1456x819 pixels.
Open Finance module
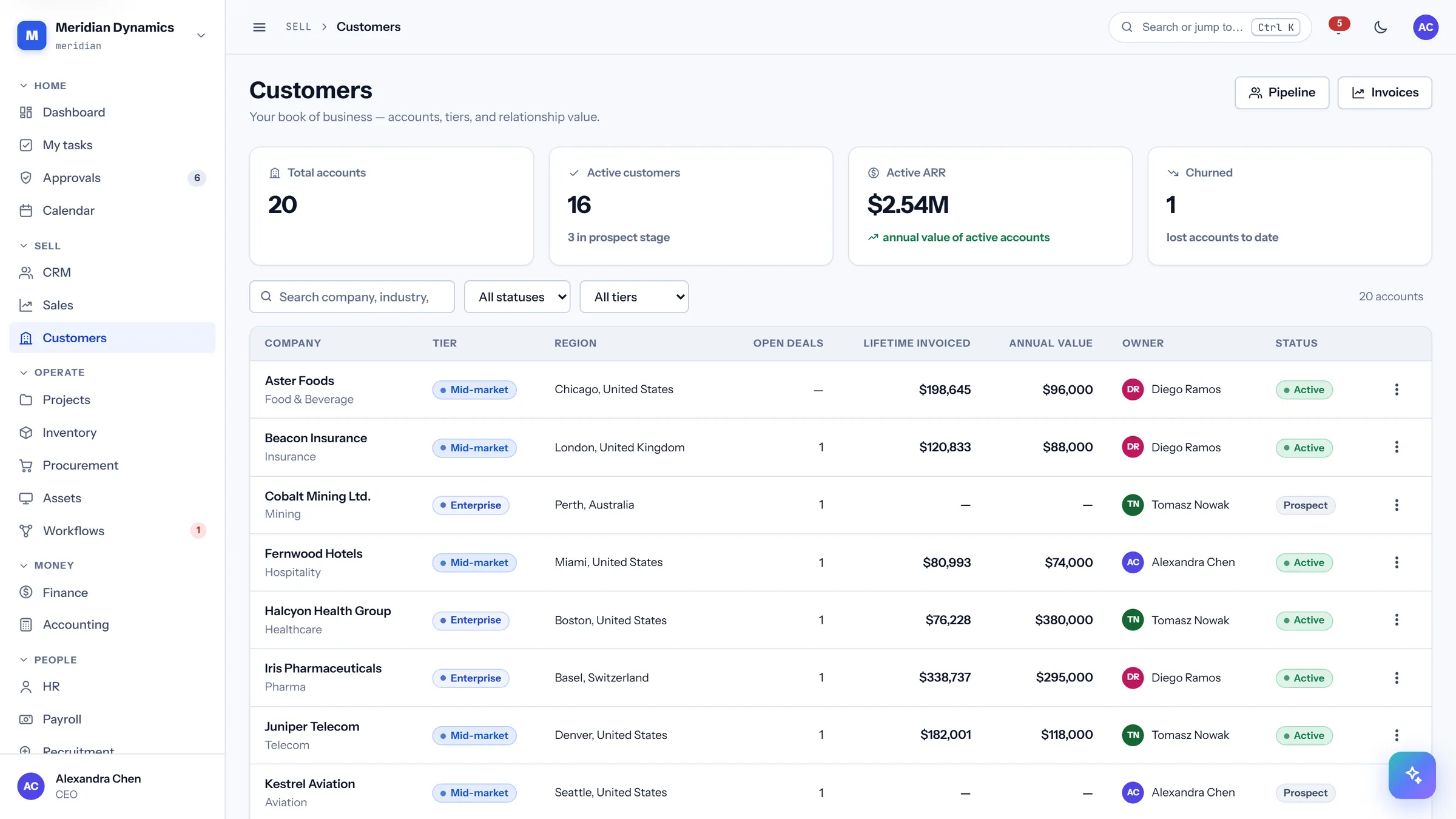112,593
